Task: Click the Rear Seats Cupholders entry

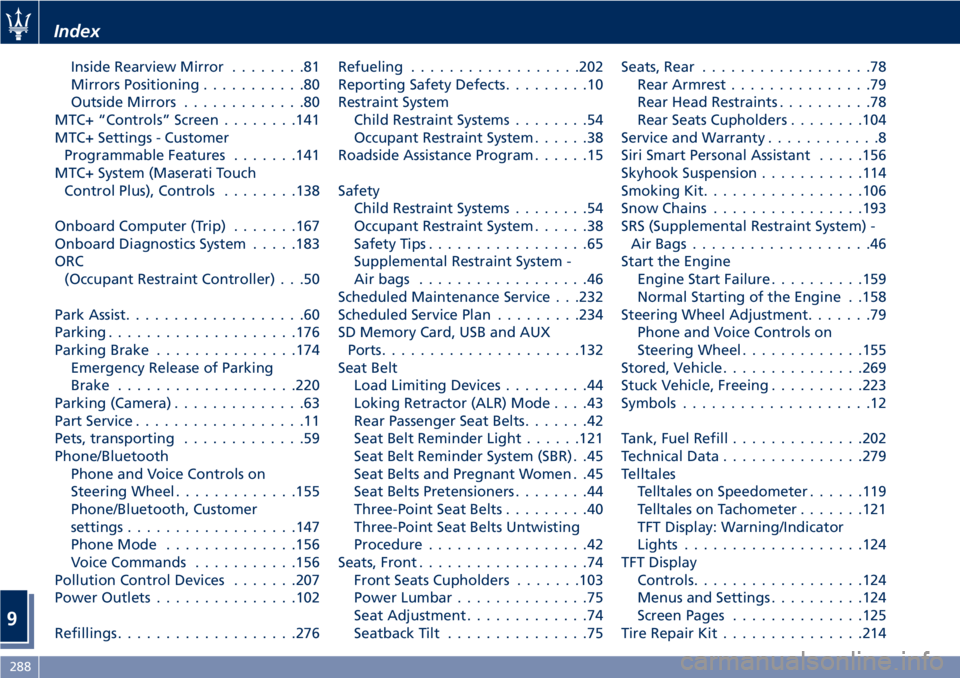Action: [x=762, y=120]
